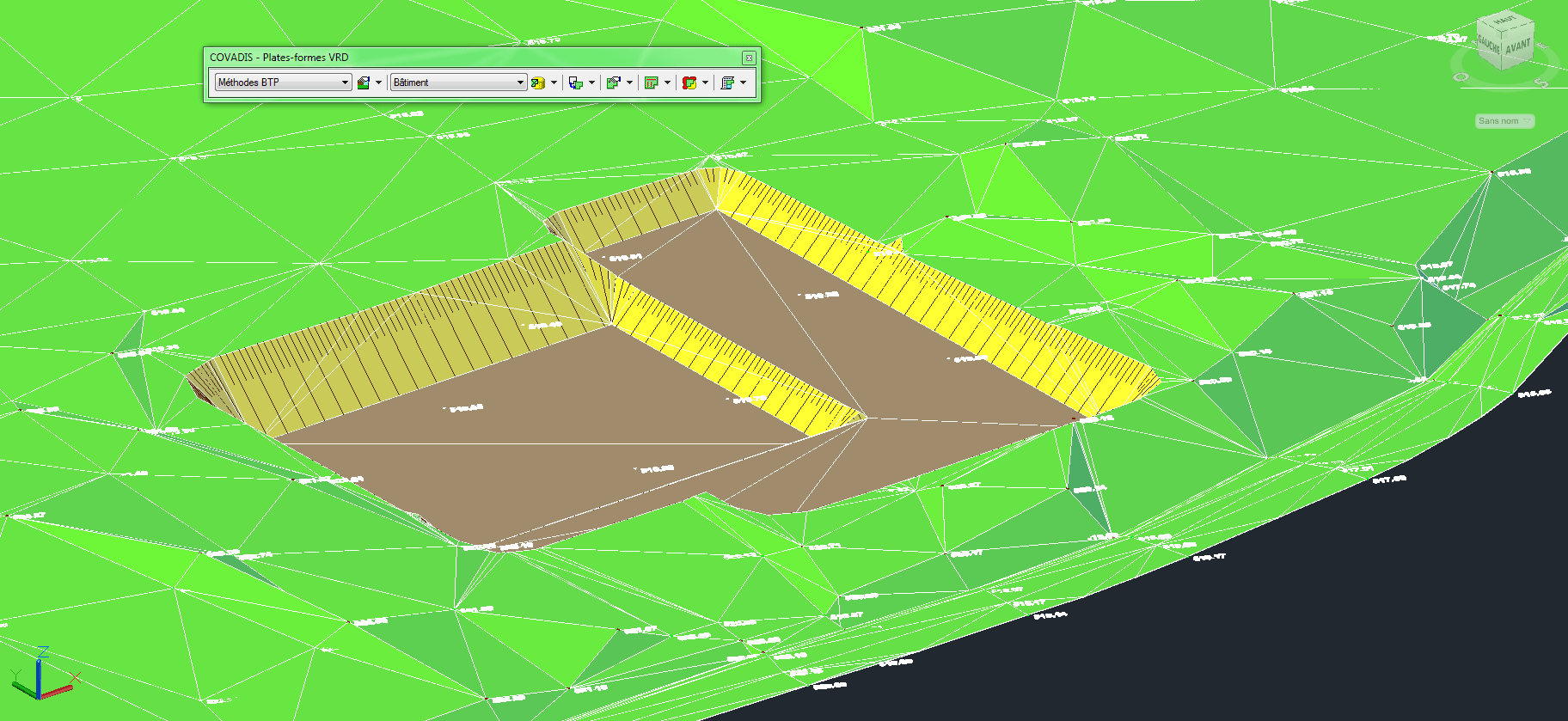1568x721 pixels.
Task: Open the Méthodes BTP combo box
Action: tap(283, 82)
